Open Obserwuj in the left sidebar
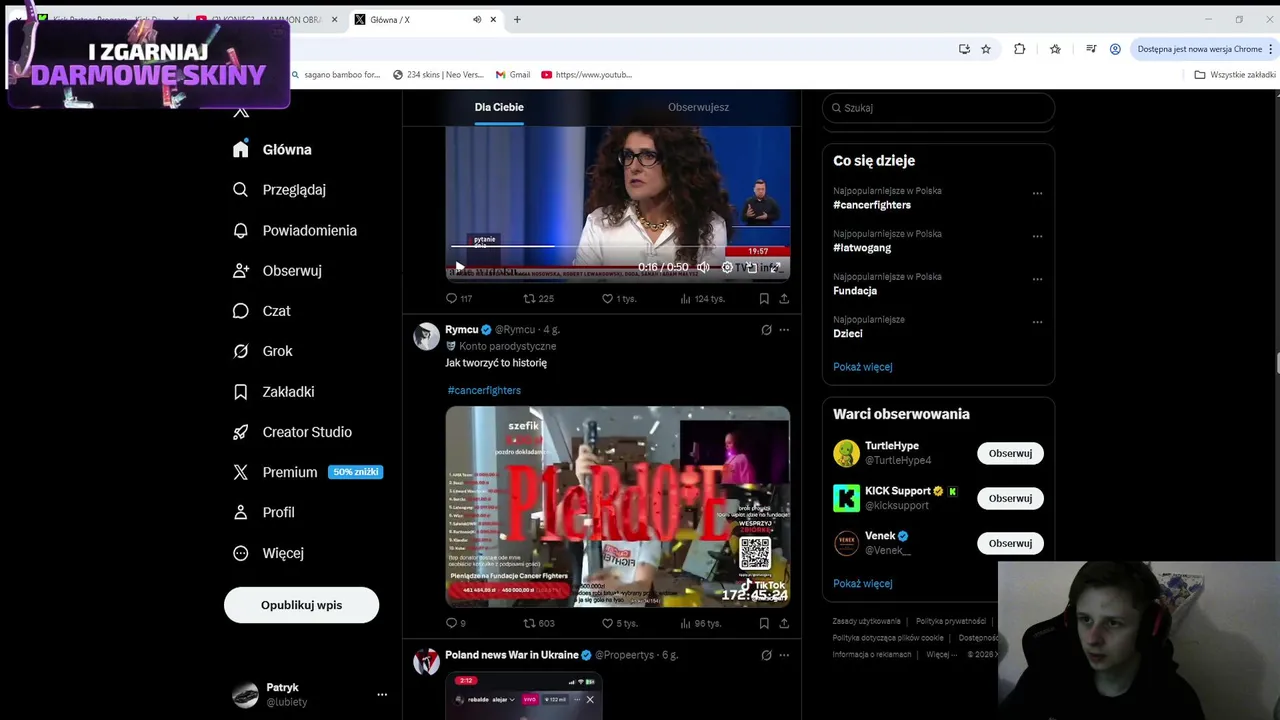The image size is (1280, 720). 277,270
